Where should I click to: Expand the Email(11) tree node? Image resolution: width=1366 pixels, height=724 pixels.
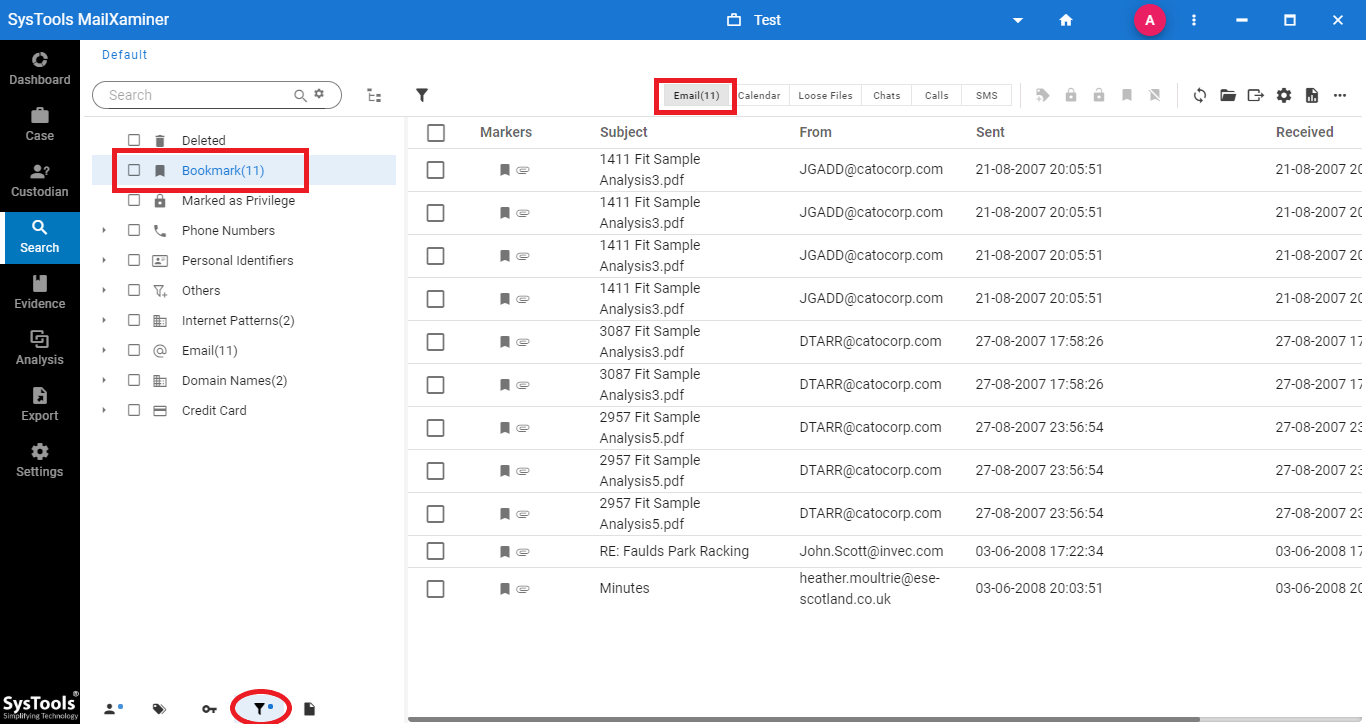point(104,350)
